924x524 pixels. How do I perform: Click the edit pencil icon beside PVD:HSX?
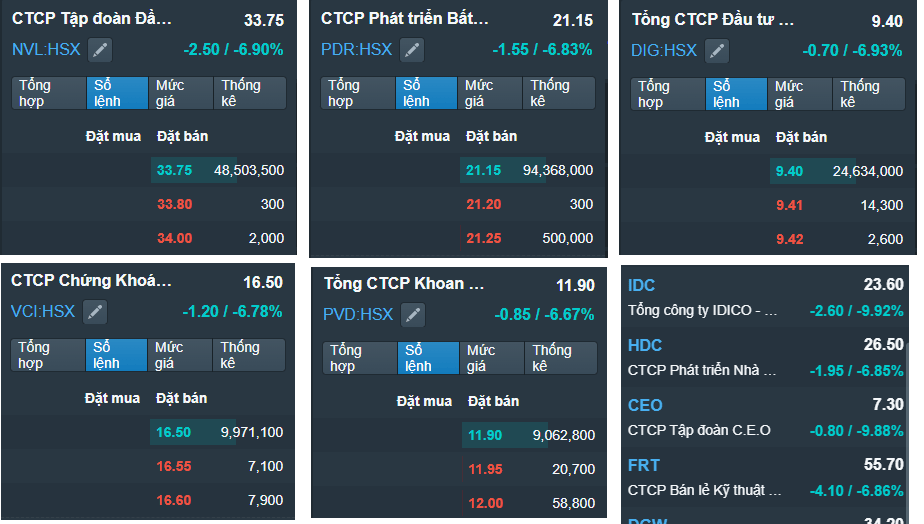pyautogui.click(x=413, y=315)
